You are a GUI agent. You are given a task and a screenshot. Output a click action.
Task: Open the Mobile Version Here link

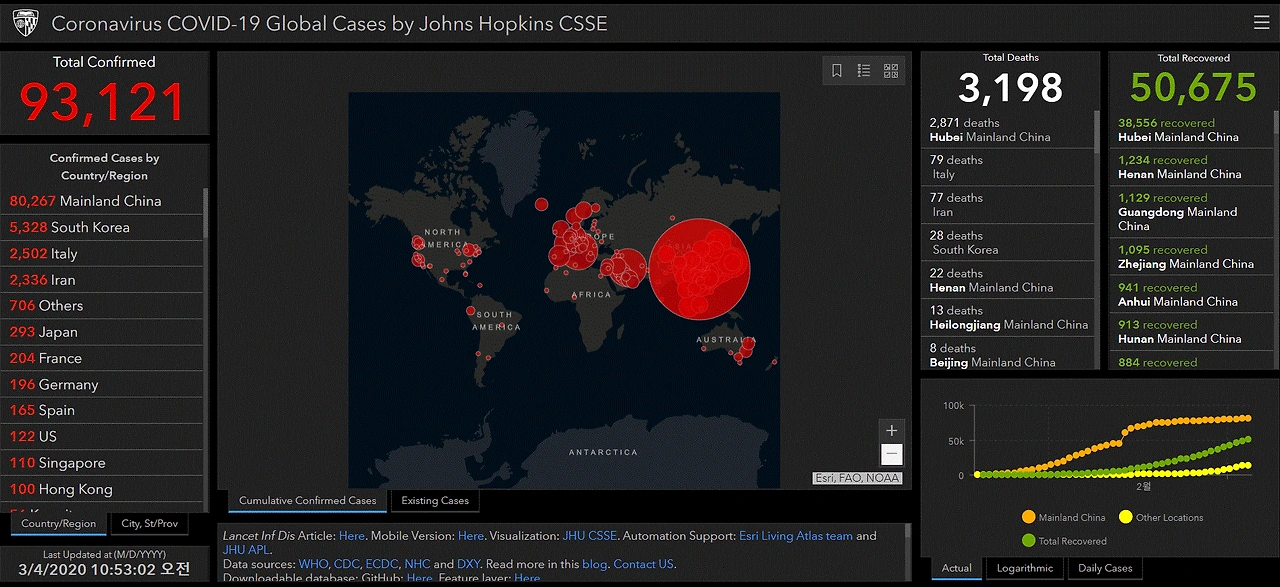(x=471, y=536)
